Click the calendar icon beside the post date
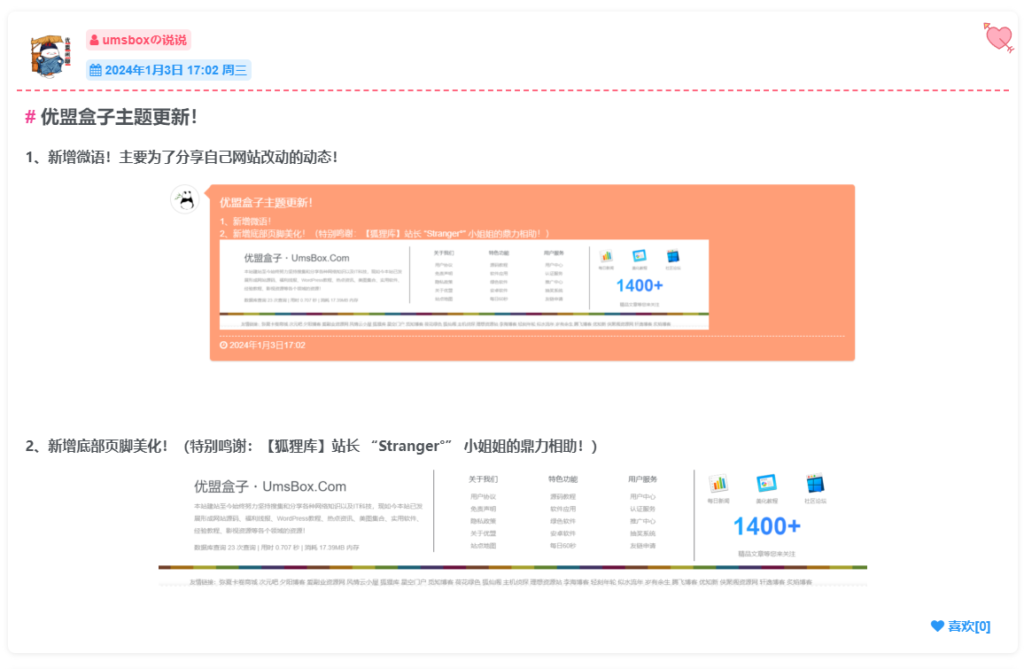 click(95, 71)
